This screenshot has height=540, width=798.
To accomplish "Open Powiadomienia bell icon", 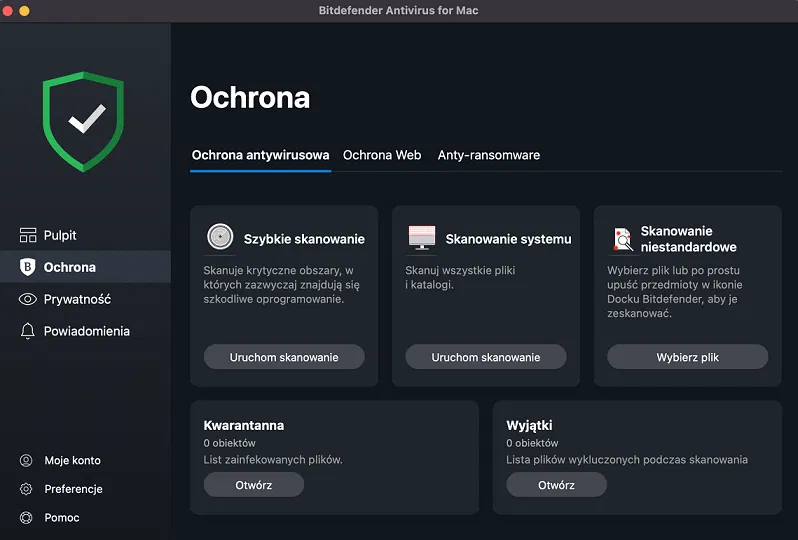I will 27,331.
